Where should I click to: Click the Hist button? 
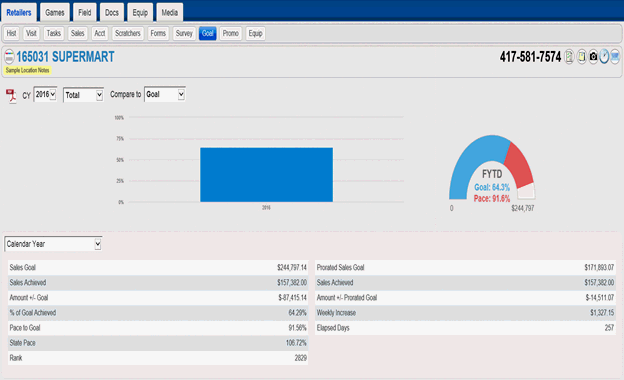pyautogui.click(x=12, y=33)
